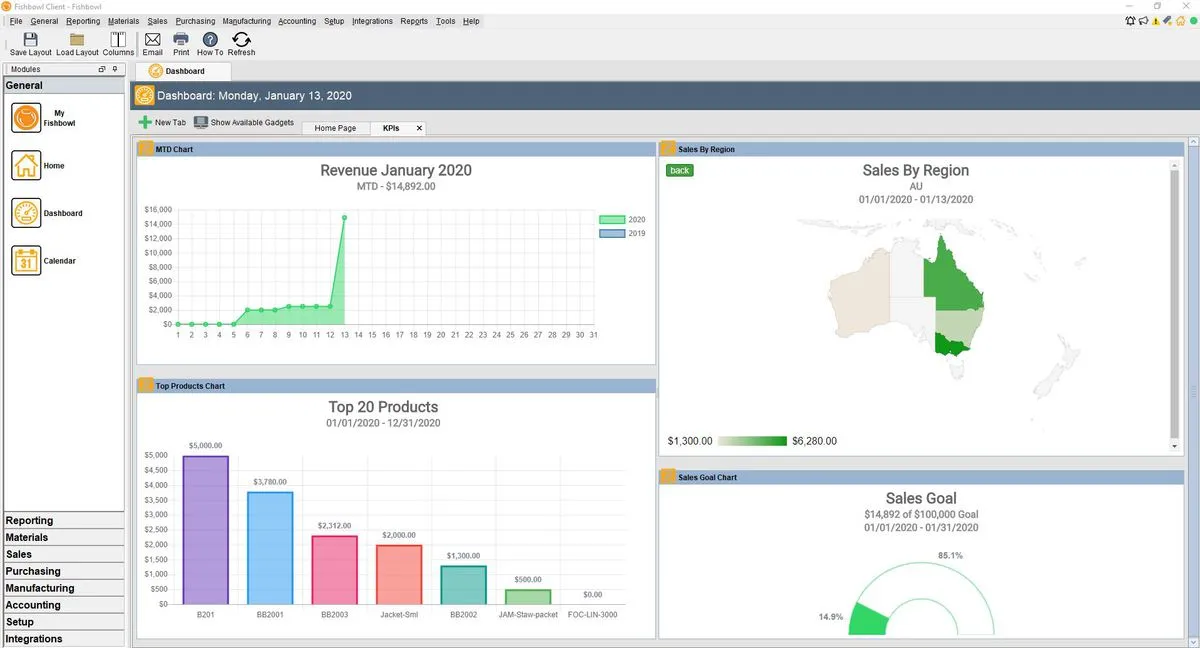Click the Save Layout button

(x=30, y=42)
